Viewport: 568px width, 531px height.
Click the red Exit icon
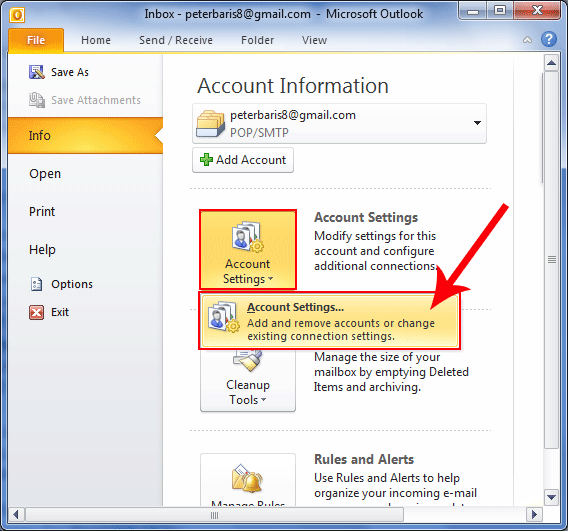point(37,312)
